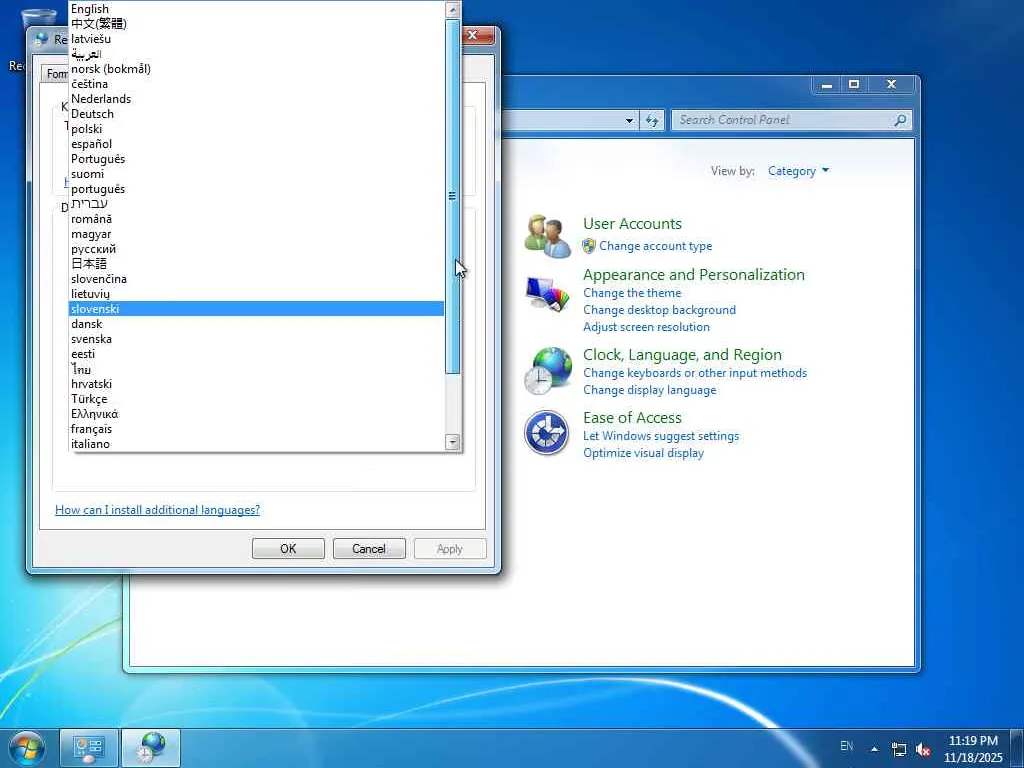1024x768 pixels.
Task: Choose italiano at the list bottom
Action: click(x=256, y=444)
